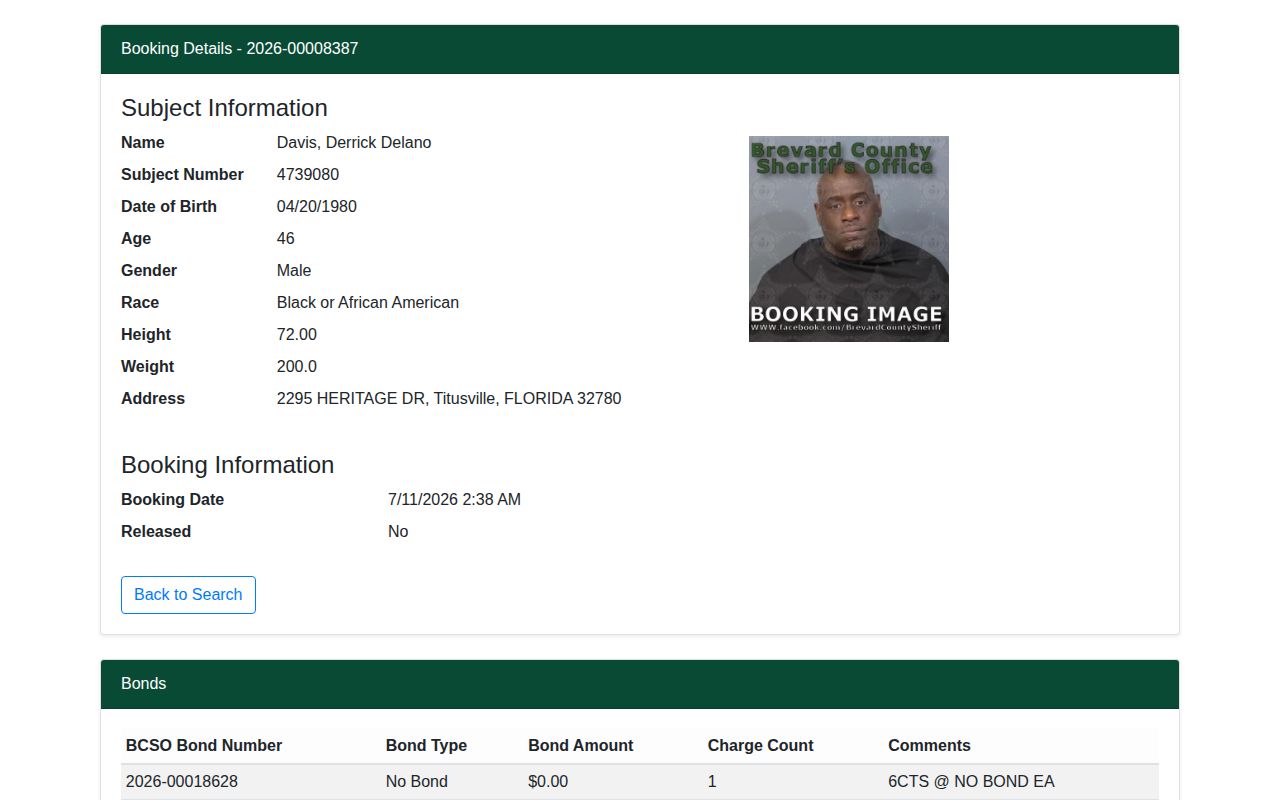Select the Booking Details - 2026-00008387 header text

(x=240, y=49)
